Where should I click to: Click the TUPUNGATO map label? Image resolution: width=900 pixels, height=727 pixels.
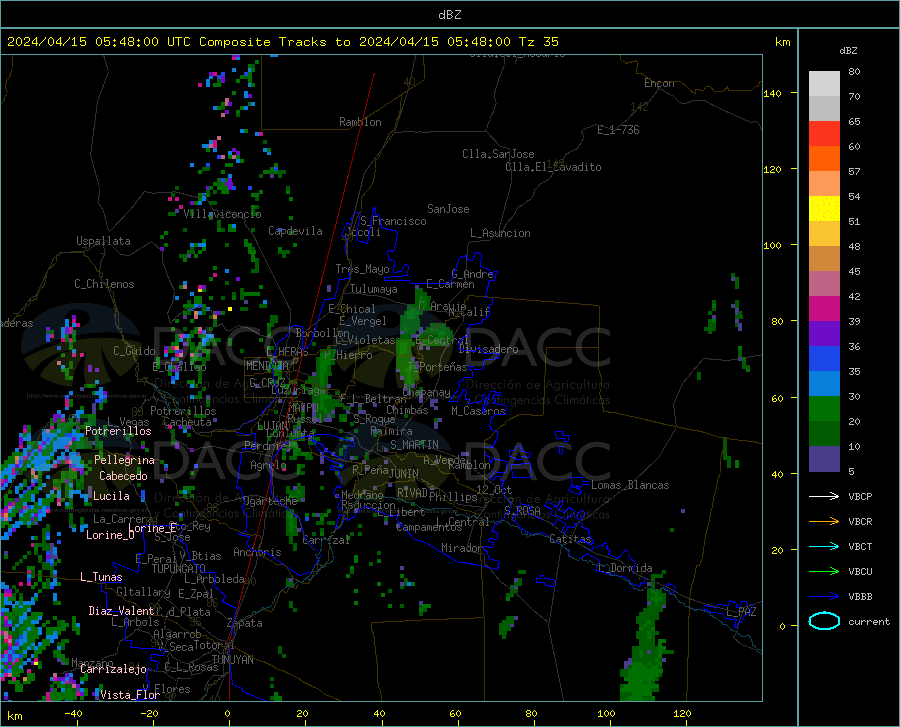pyautogui.click(x=179, y=569)
